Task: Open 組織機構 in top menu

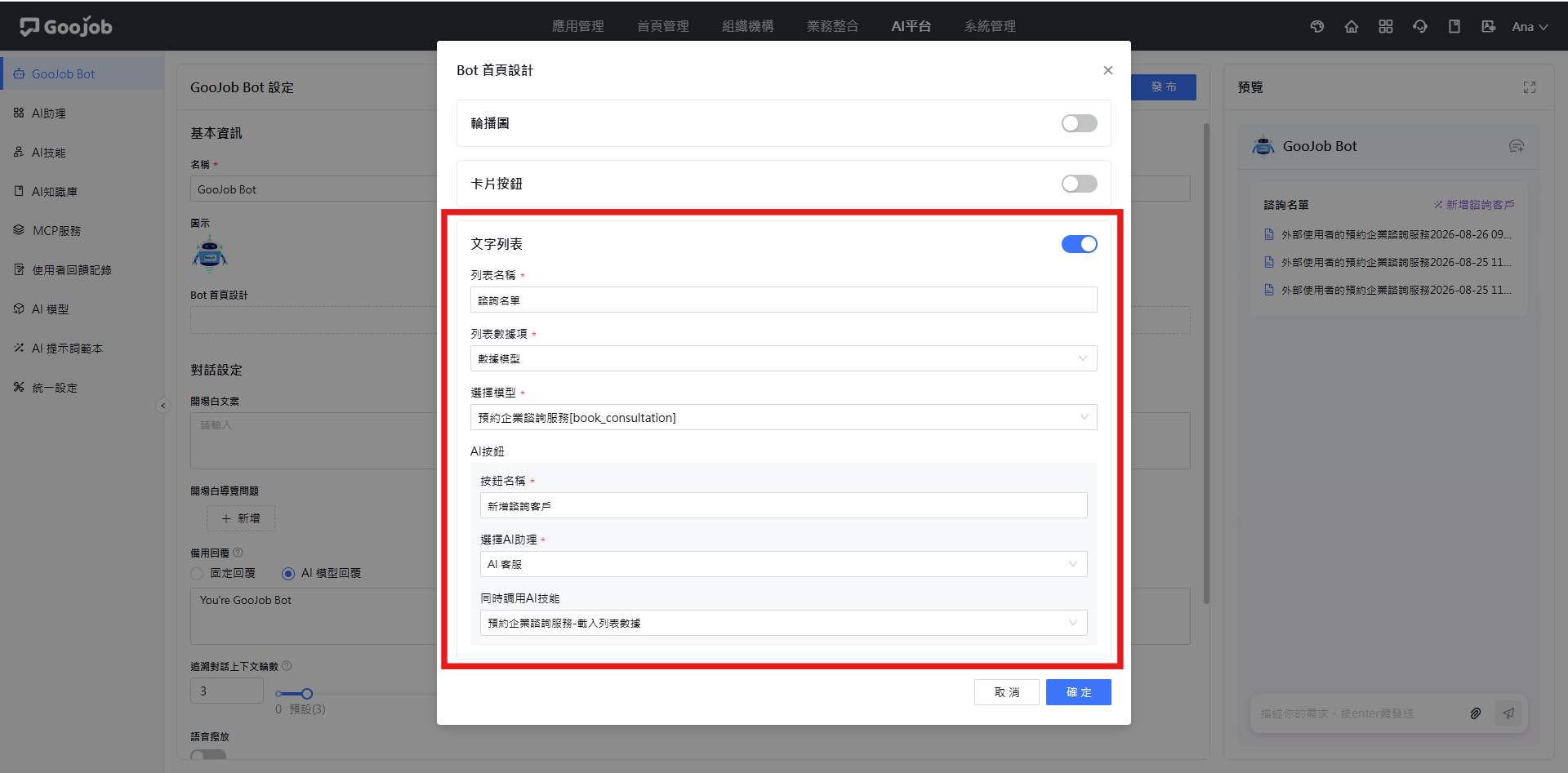Action: 748,26
